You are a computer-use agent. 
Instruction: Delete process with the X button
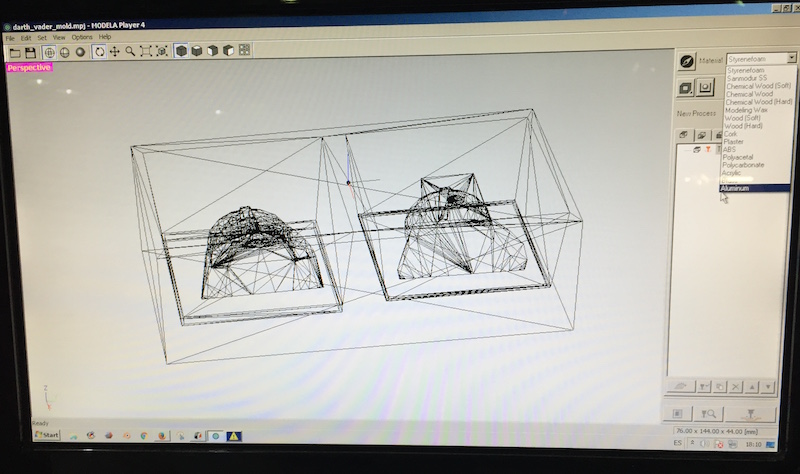click(735, 387)
